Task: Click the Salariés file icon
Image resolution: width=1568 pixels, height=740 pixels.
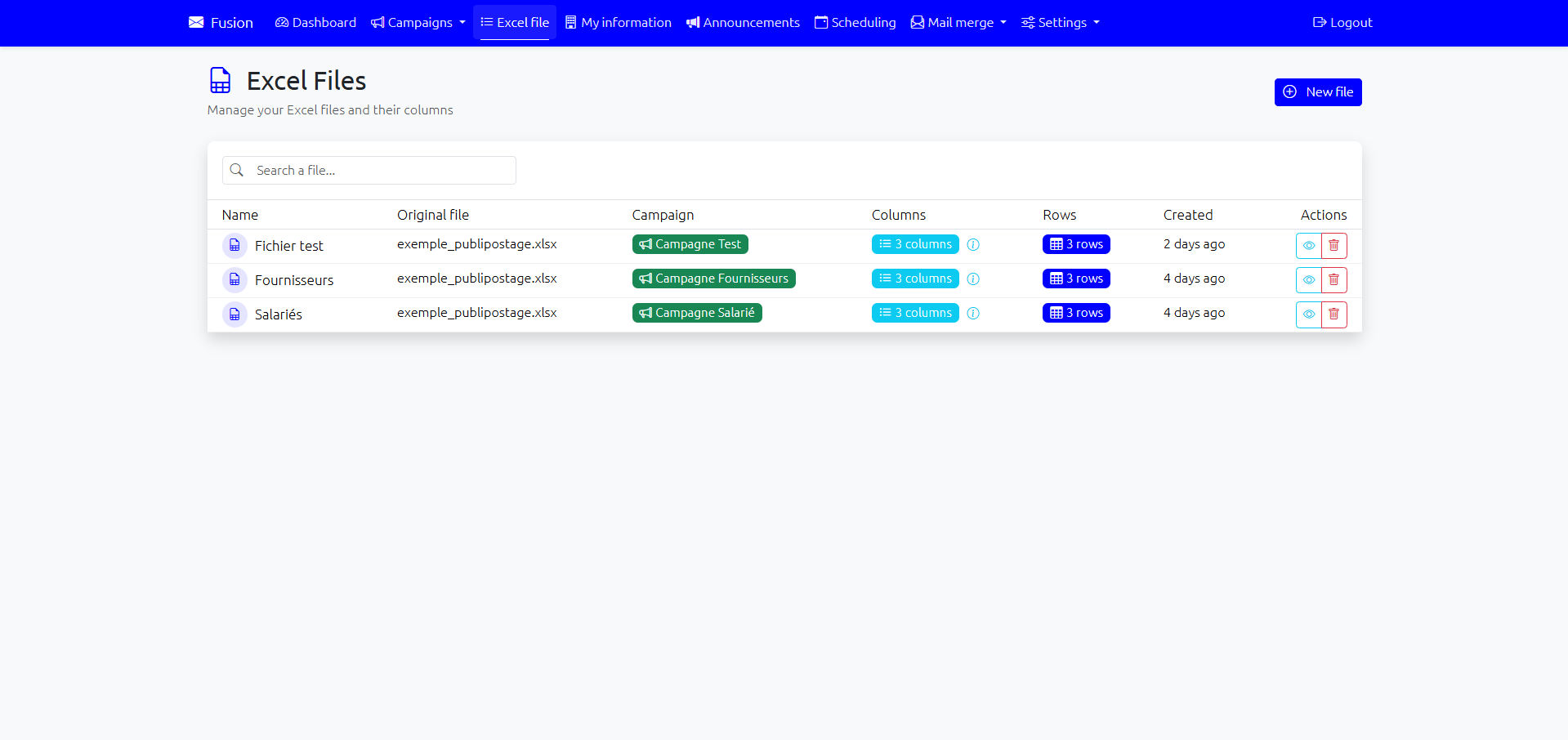Action: point(235,314)
